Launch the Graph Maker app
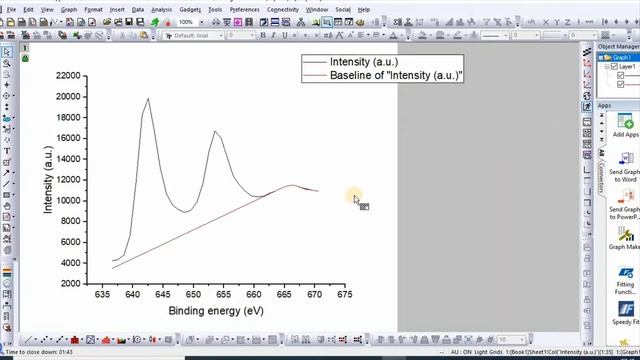This screenshot has height=360, width=640. click(625, 238)
